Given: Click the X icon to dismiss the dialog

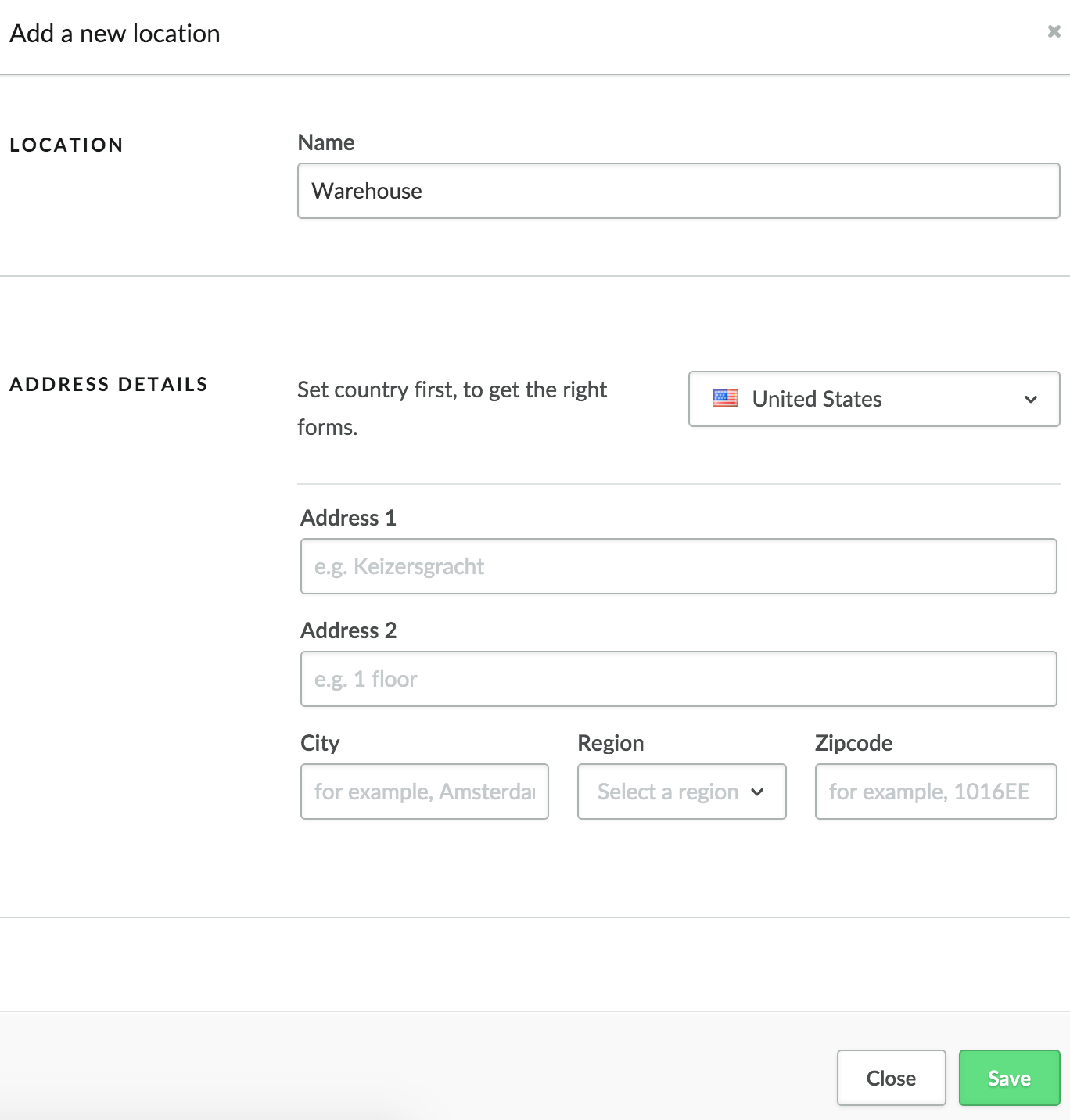Looking at the screenshot, I should tap(1054, 33).
